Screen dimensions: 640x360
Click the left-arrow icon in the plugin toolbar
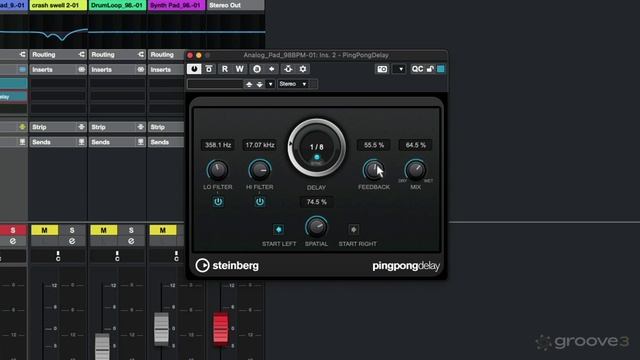pos(272,69)
